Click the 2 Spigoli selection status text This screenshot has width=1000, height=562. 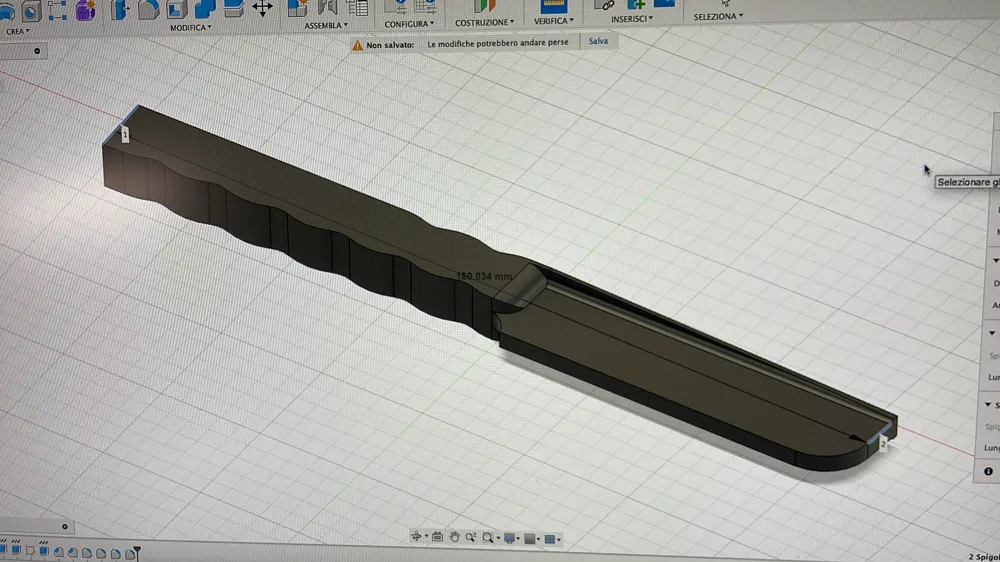(984, 557)
